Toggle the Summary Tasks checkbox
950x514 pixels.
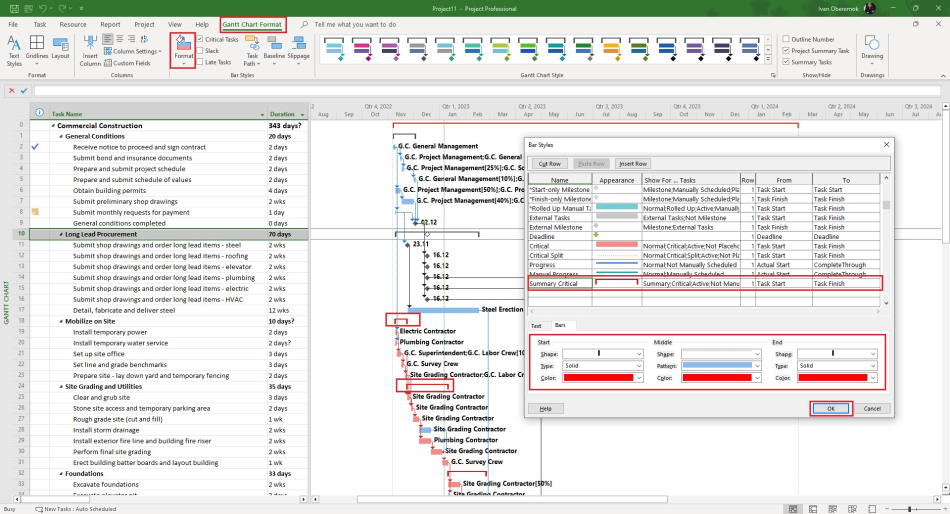(x=786, y=62)
